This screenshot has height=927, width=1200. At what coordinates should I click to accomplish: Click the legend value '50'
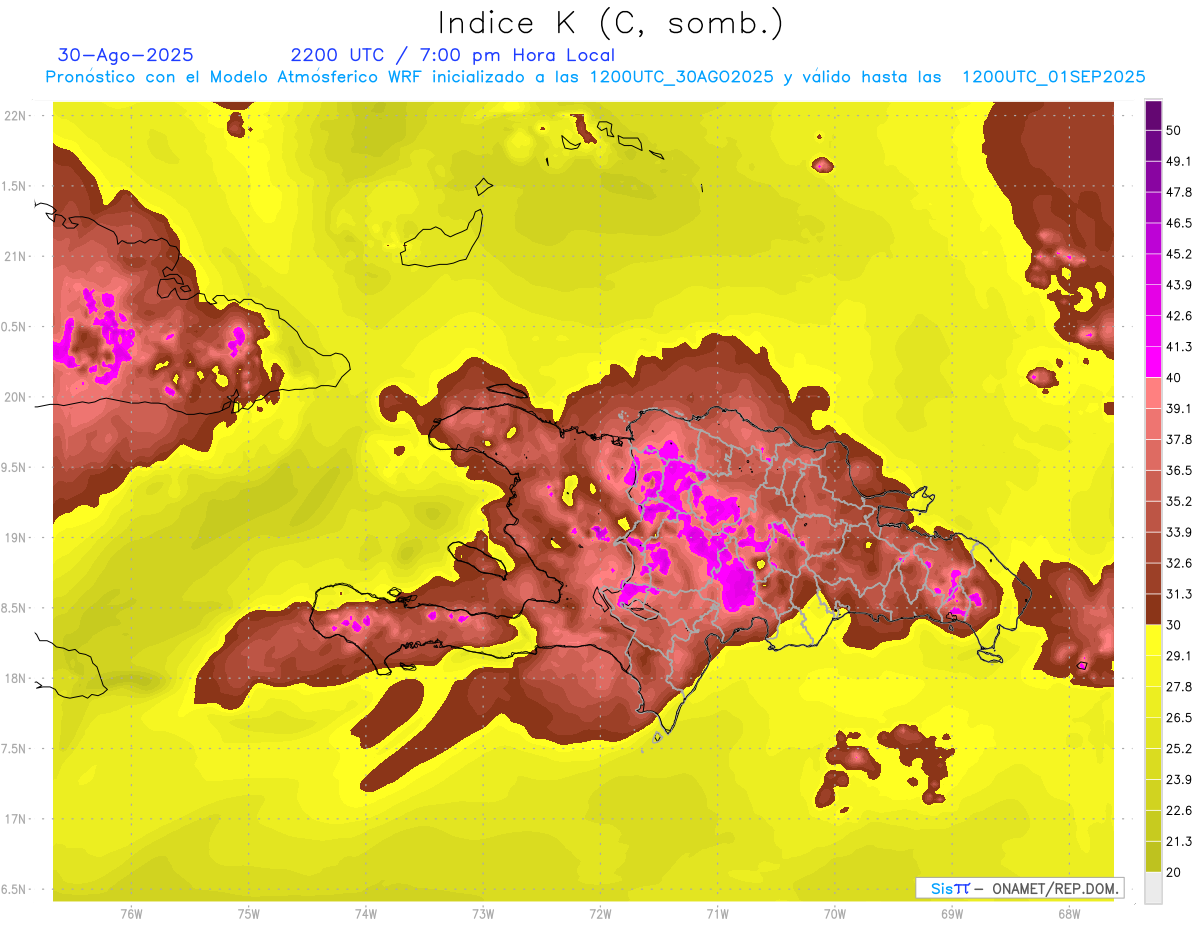pos(1174,131)
